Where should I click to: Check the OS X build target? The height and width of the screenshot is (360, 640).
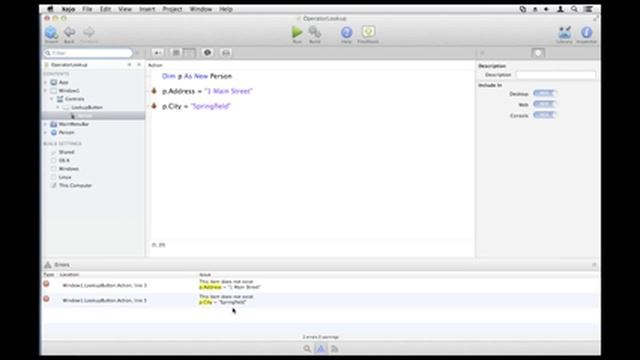point(53,160)
